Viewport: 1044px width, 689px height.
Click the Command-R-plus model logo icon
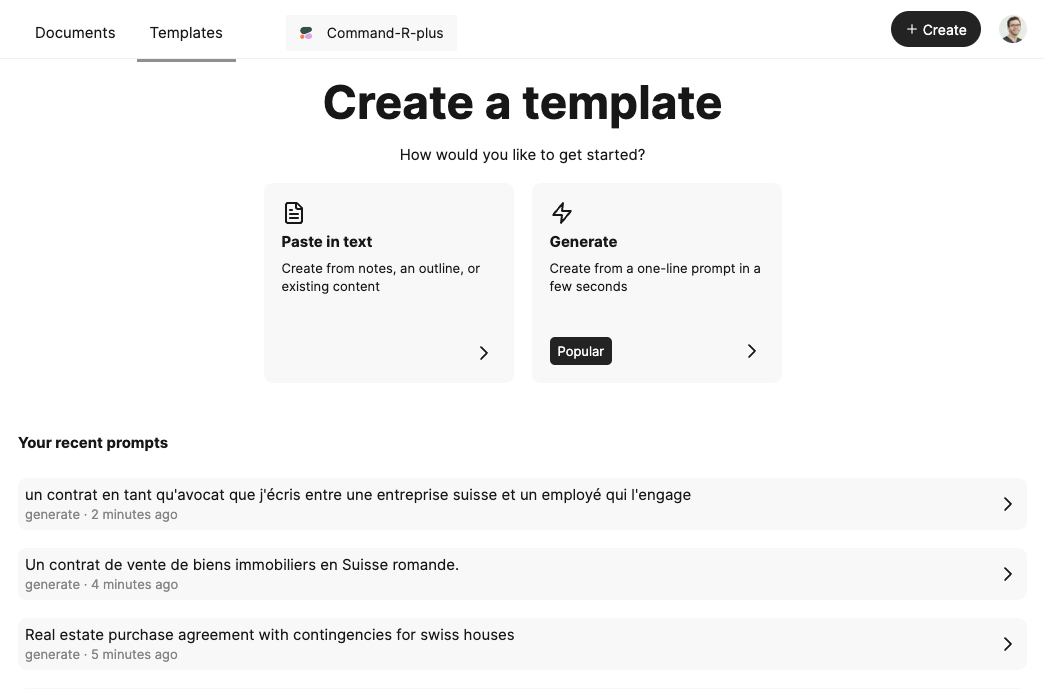point(306,33)
